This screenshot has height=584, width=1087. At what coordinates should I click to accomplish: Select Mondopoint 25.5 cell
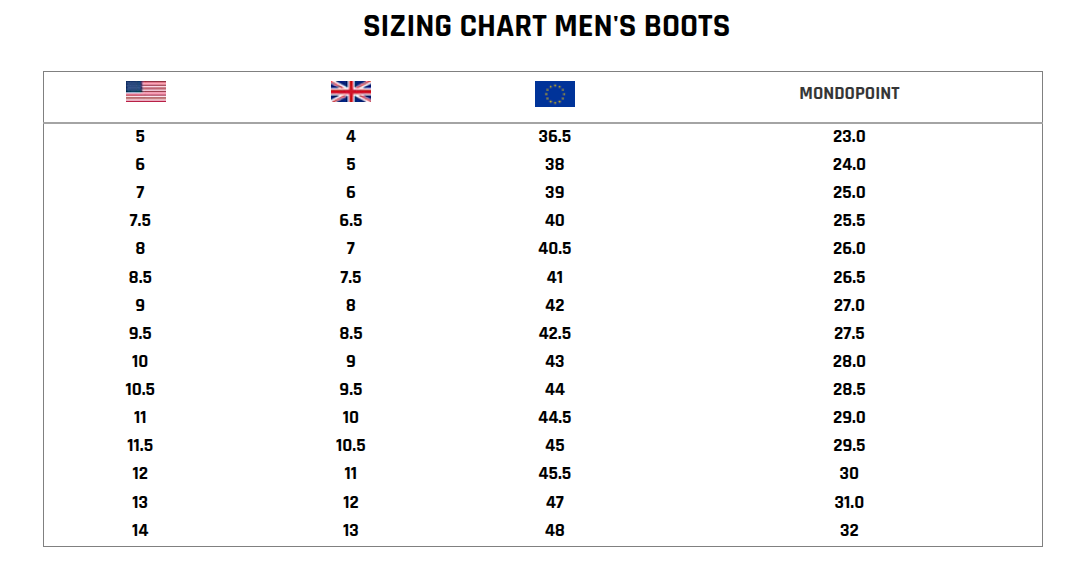click(849, 220)
